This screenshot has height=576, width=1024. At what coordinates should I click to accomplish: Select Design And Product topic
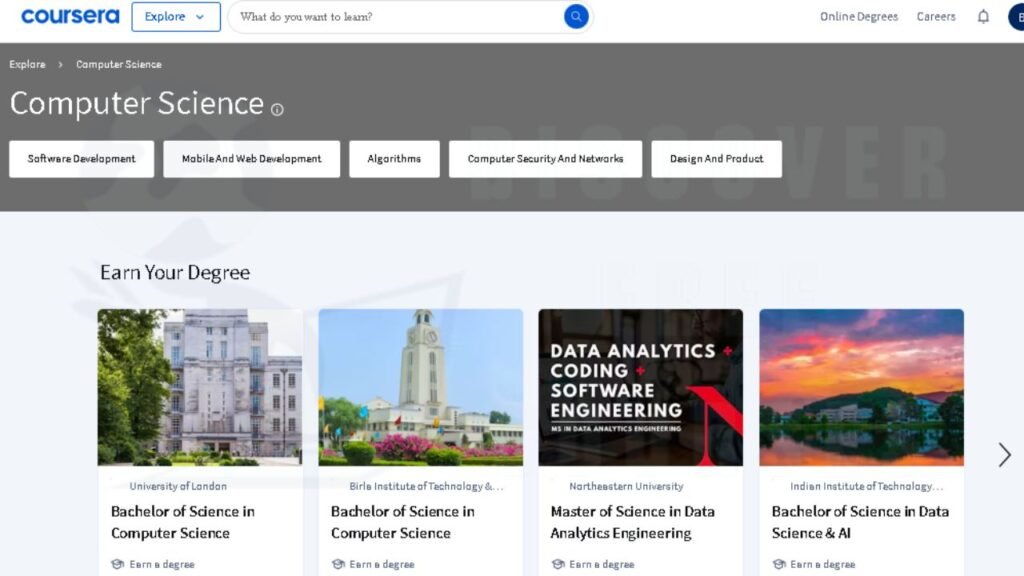716,159
